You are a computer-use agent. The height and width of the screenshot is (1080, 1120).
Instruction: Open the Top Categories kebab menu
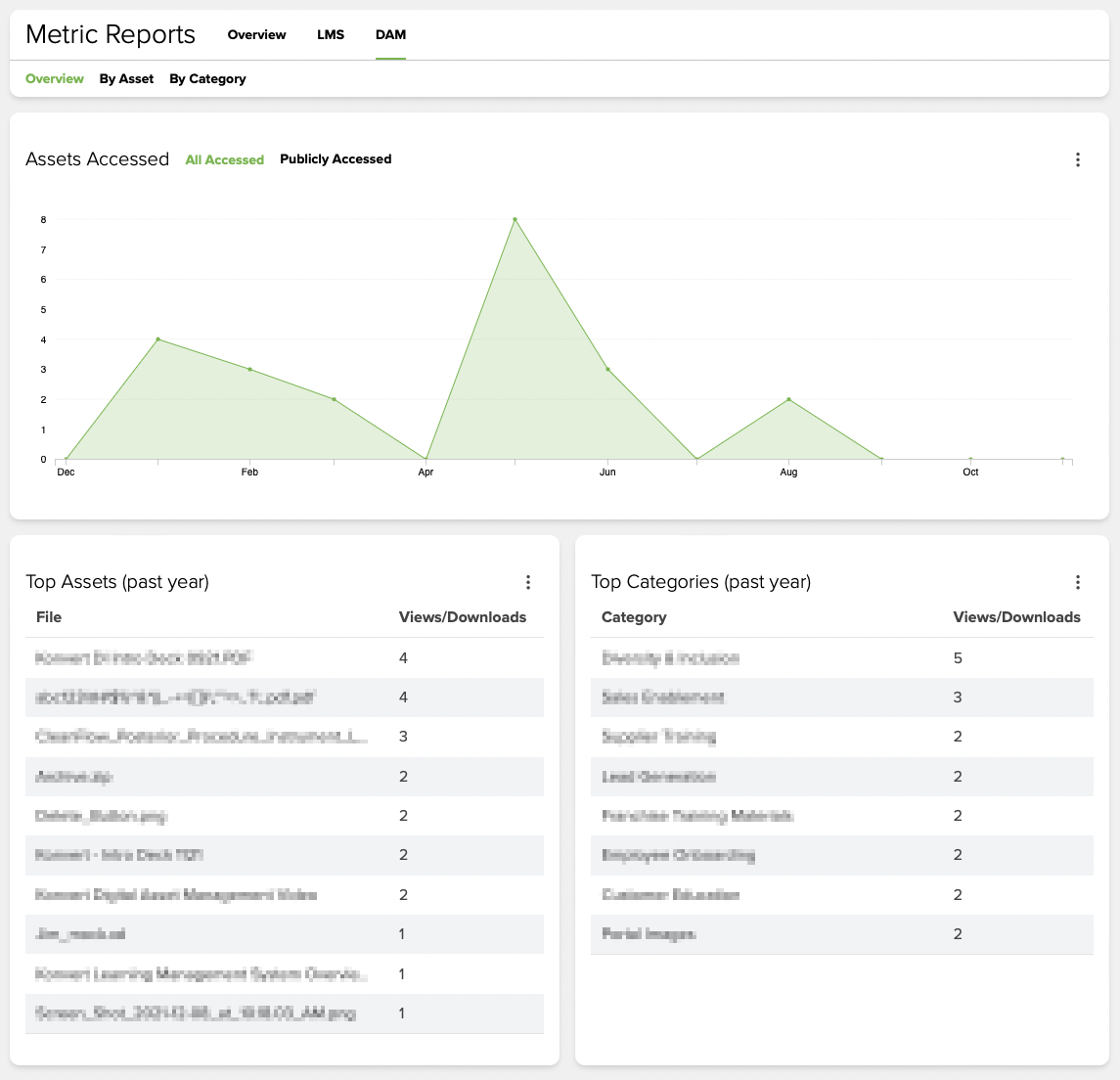(1078, 582)
